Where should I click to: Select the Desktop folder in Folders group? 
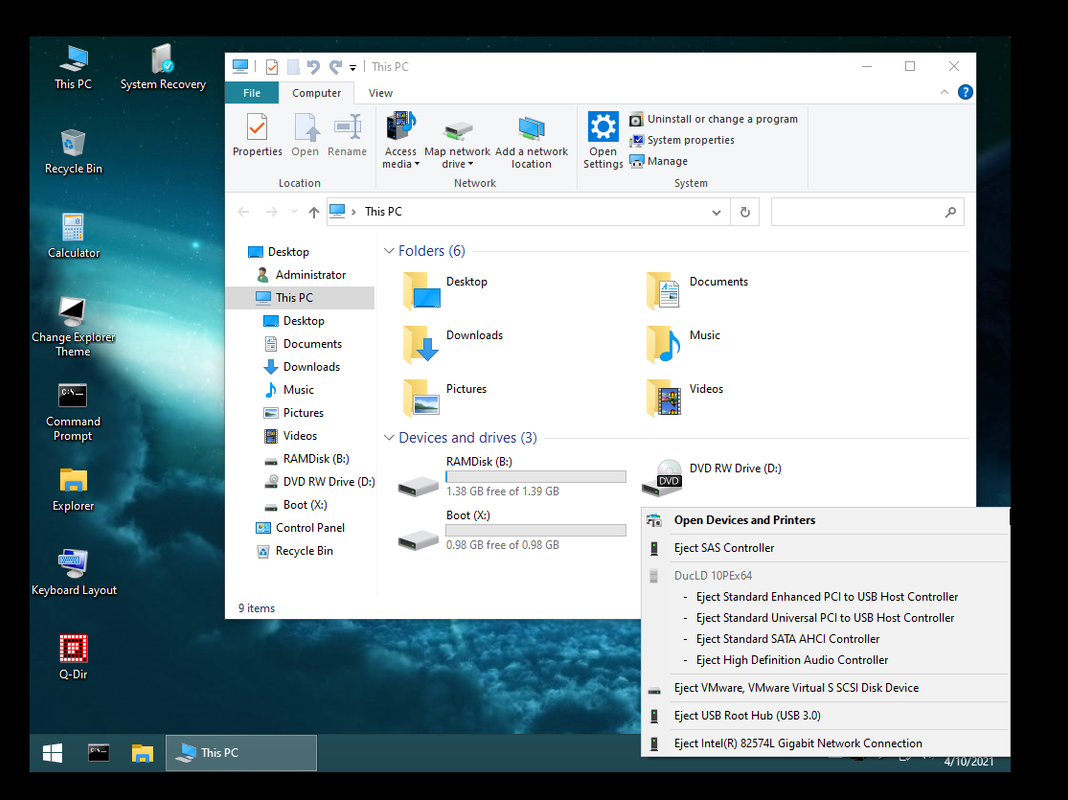[x=446, y=290]
